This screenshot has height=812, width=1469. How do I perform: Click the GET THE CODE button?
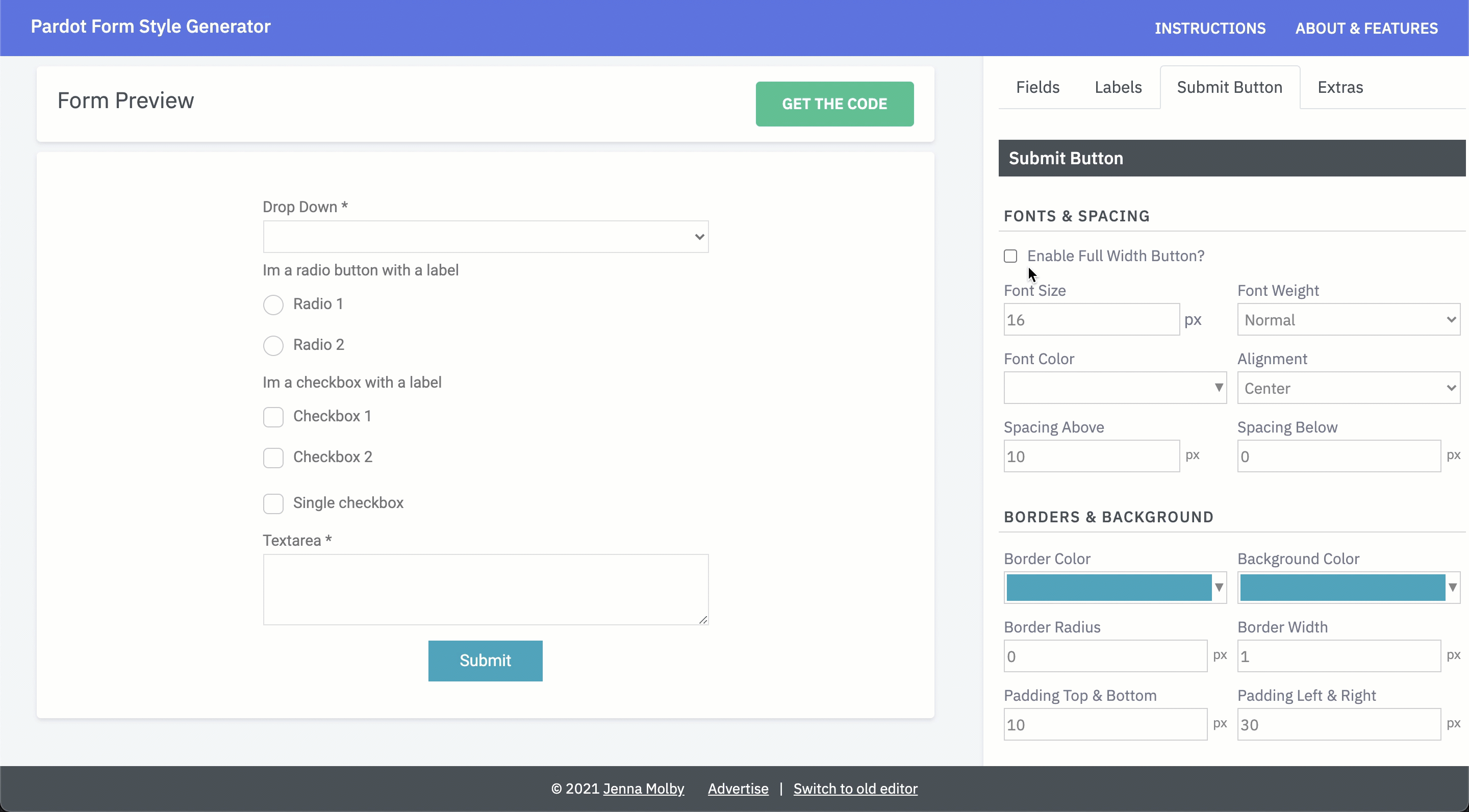[834, 104]
